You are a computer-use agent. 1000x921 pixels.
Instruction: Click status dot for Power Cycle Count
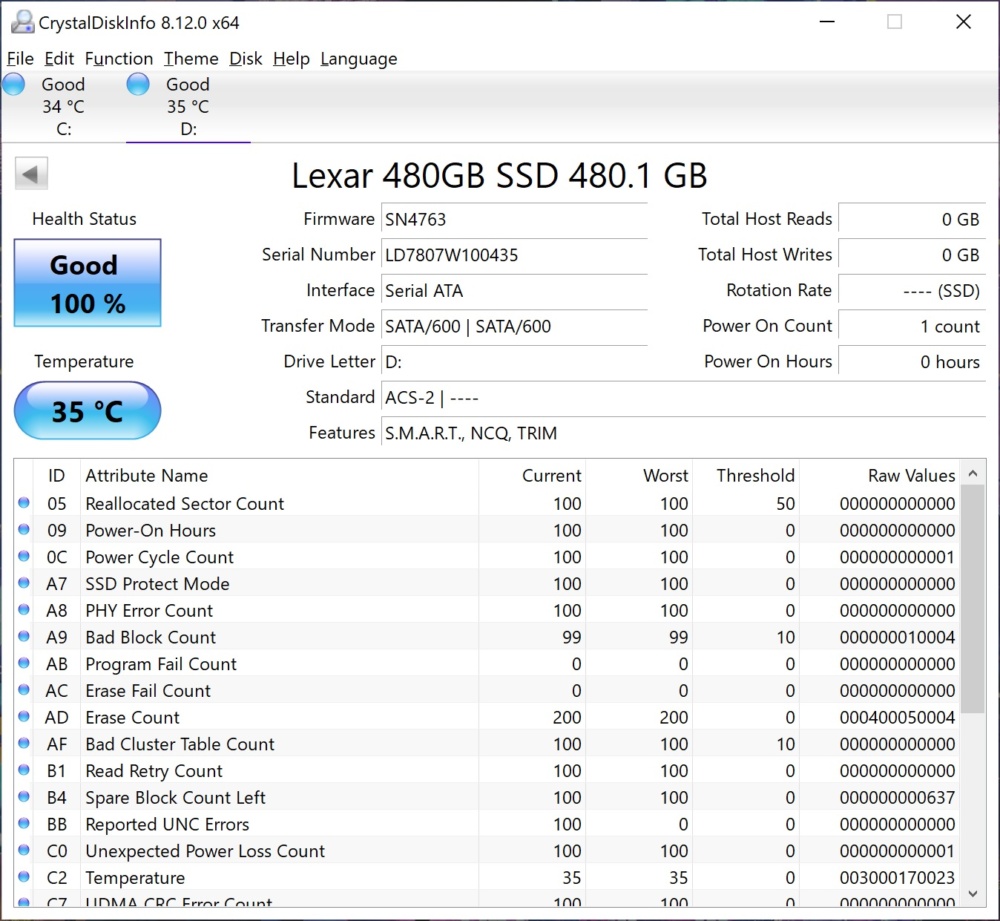coord(24,556)
